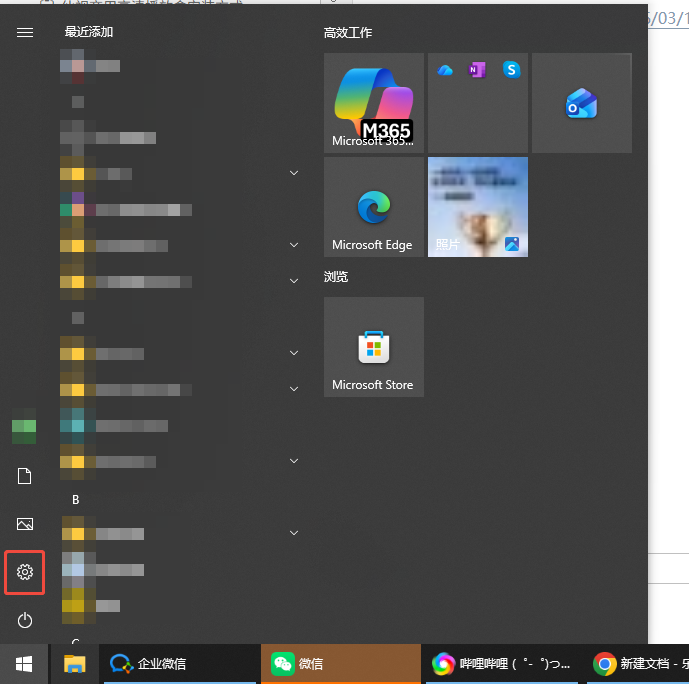Expand the topmost folder chevron in app list
Image resolution: width=689 pixels, height=684 pixels.
[294, 173]
